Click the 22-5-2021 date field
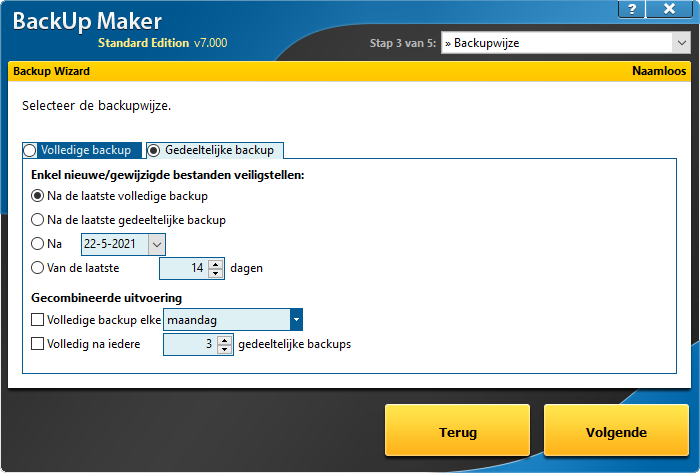Image resolution: width=700 pixels, height=473 pixels. (115, 244)
